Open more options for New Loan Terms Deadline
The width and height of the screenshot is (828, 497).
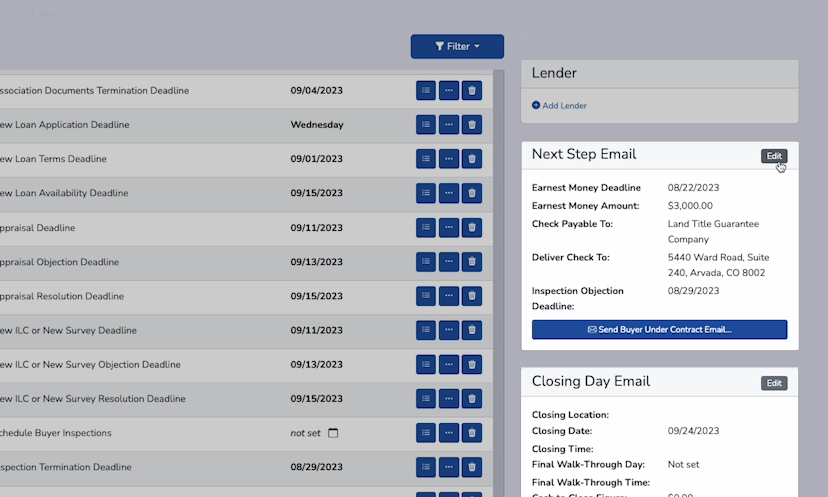click(x=449, y=159)
